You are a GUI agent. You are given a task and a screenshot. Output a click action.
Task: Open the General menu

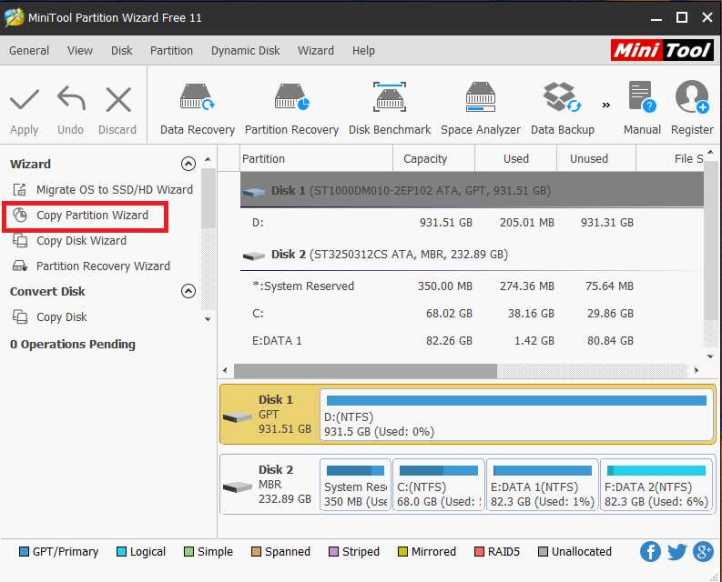(29, 50)
